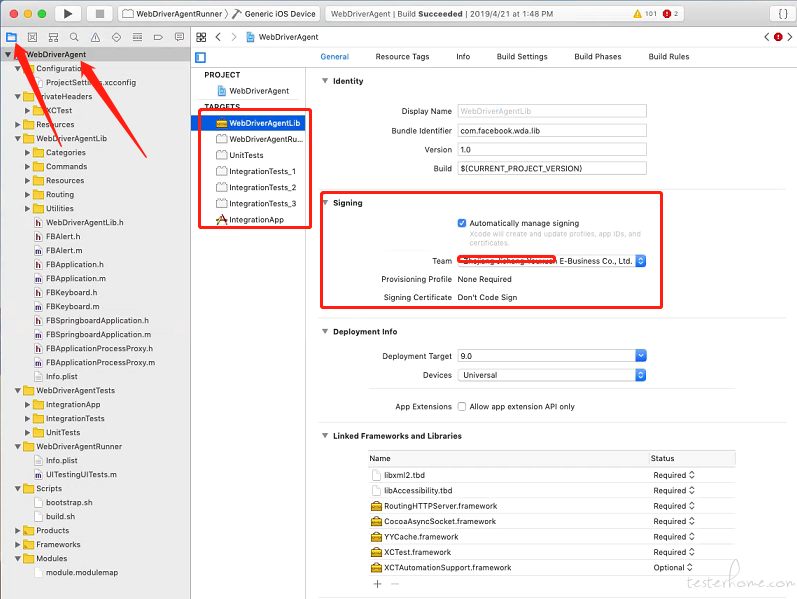Click the Build field
The image size is (797, 599).
552,168
